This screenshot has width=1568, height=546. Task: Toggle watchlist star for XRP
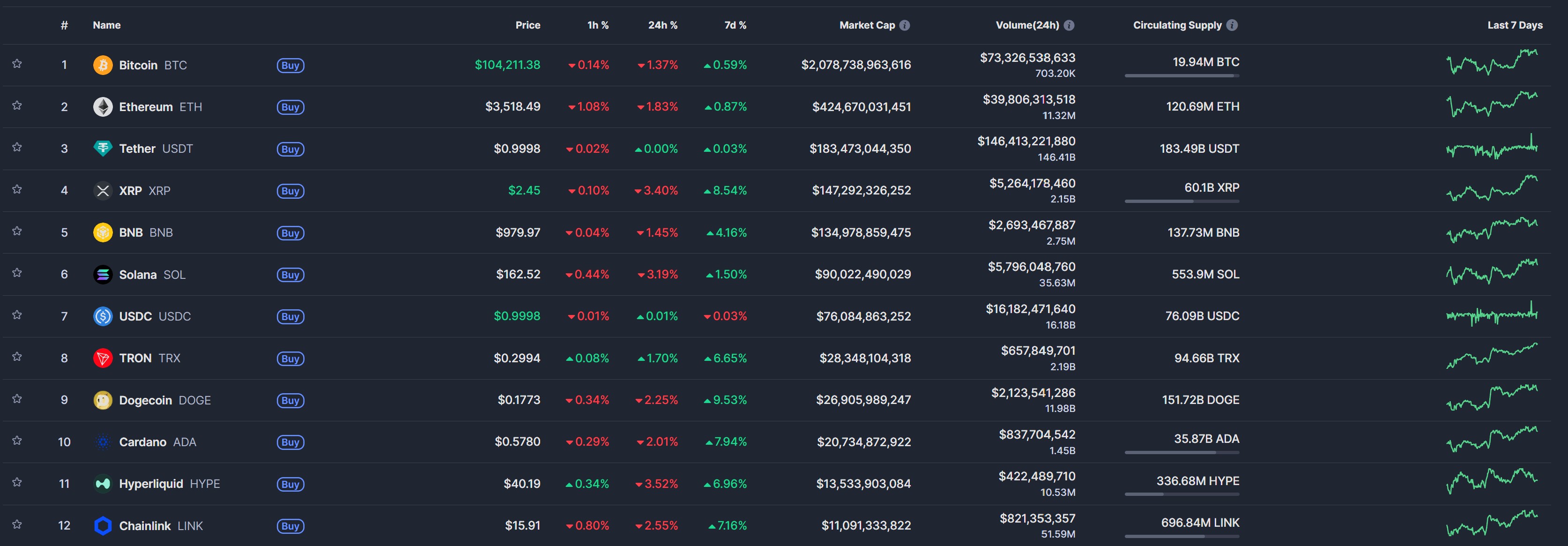click(x=17, y=189)
